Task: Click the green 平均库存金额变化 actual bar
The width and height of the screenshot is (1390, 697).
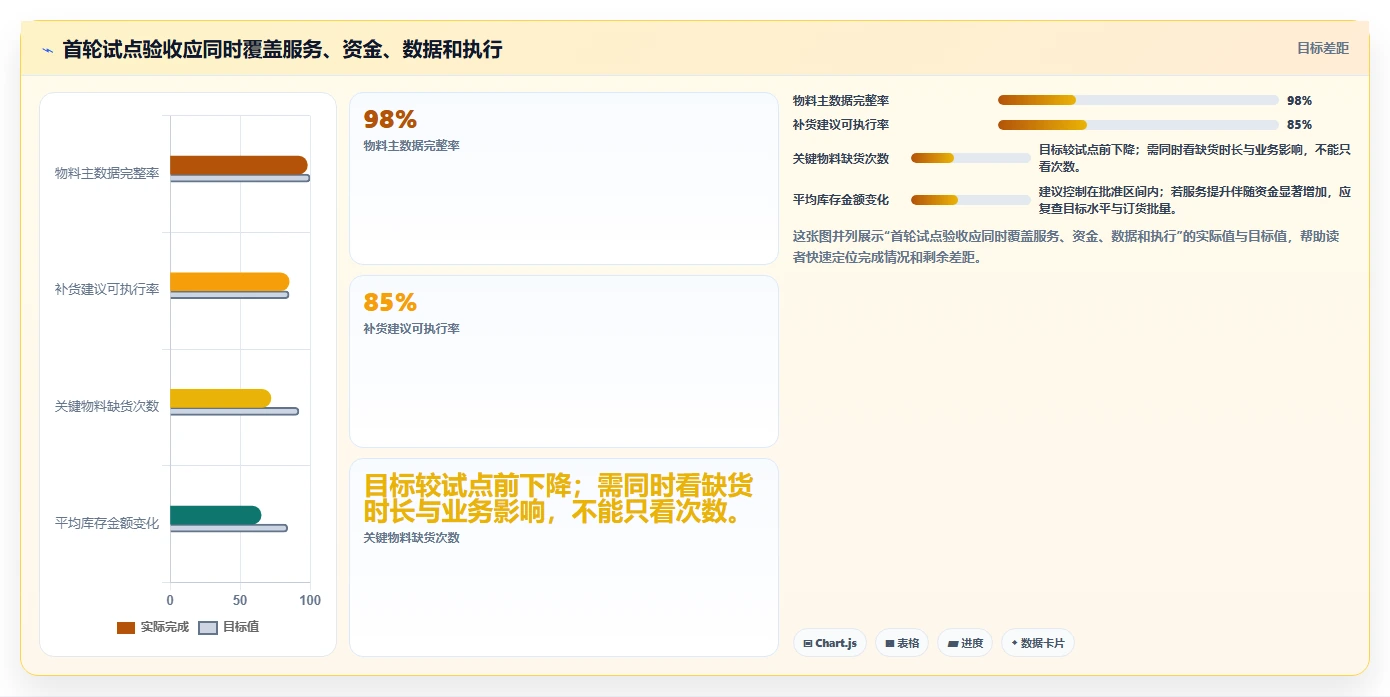Action: click(x=215, y=515)
